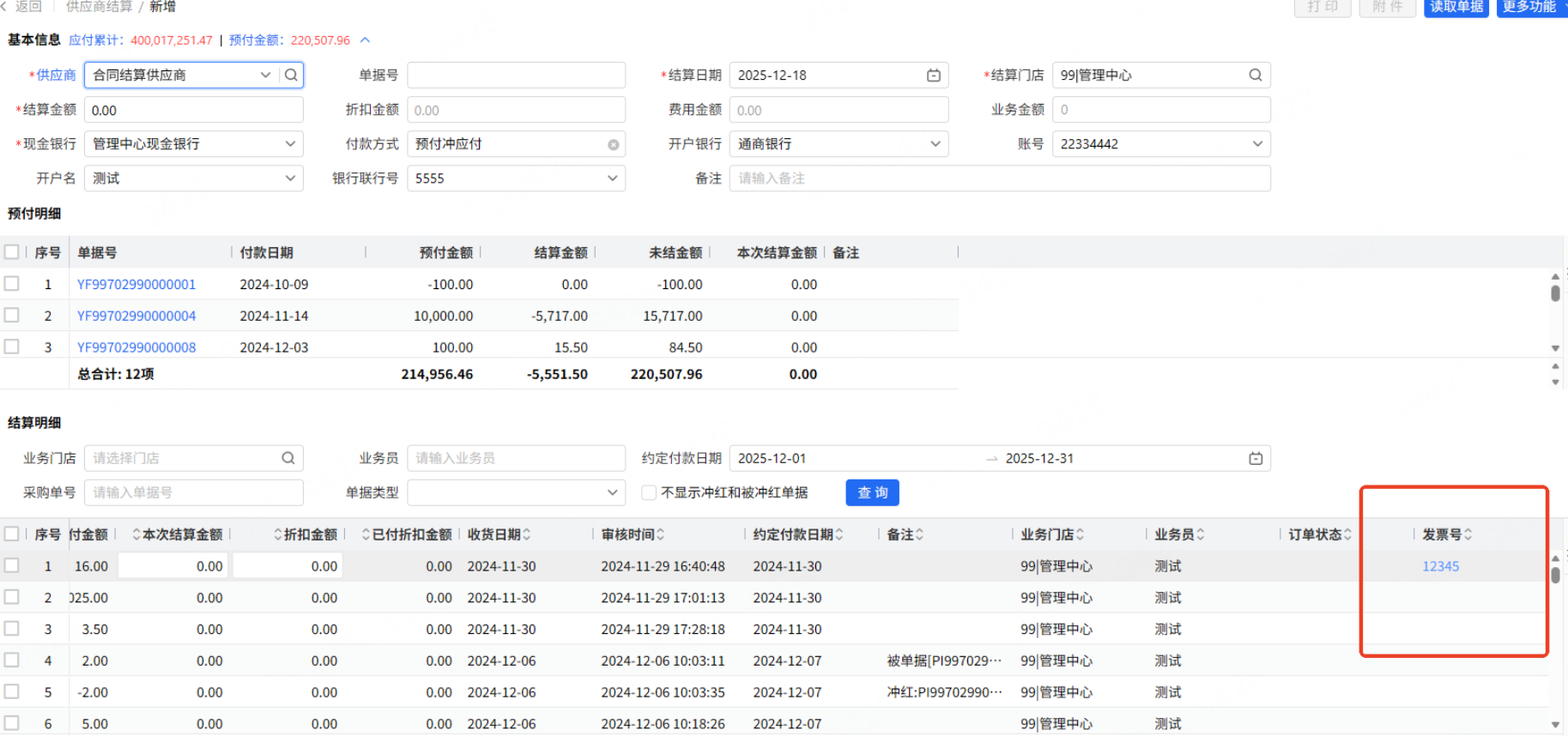Open the 开户银行 dropdown
Screen dimensions: 1568x736
935,144
